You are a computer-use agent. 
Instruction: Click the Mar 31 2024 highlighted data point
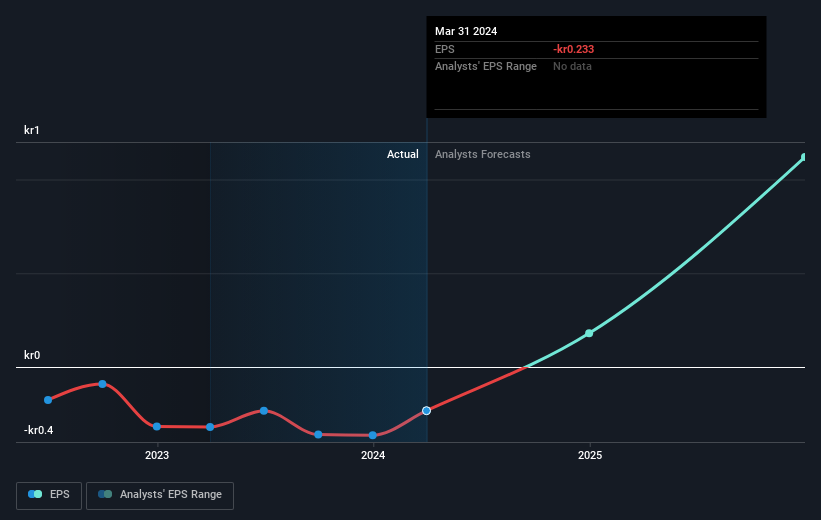(x=427, y=411)
